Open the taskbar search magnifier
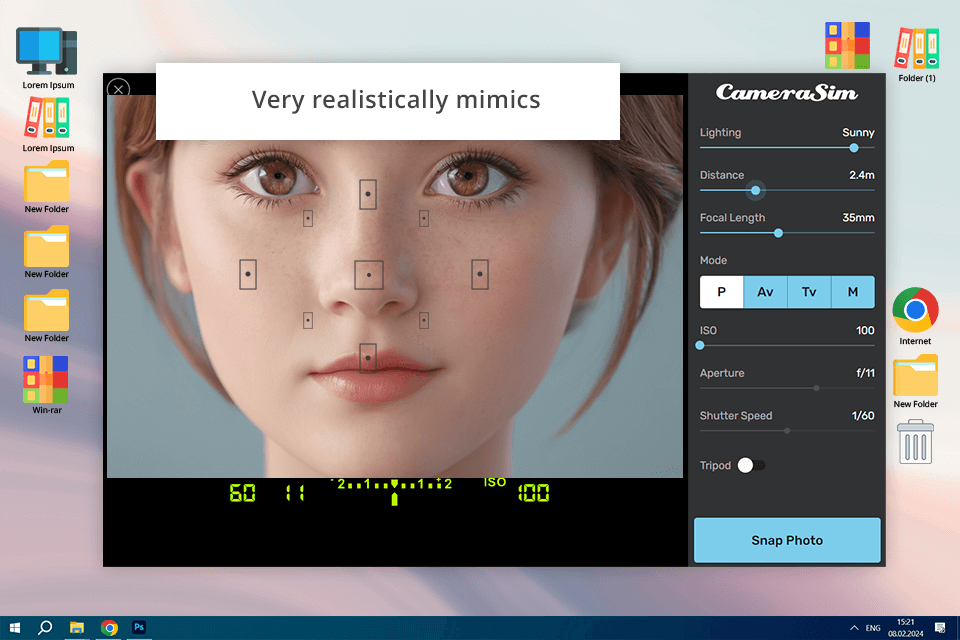The height and width of the screenshot is (640, 960). coord(45,628)
